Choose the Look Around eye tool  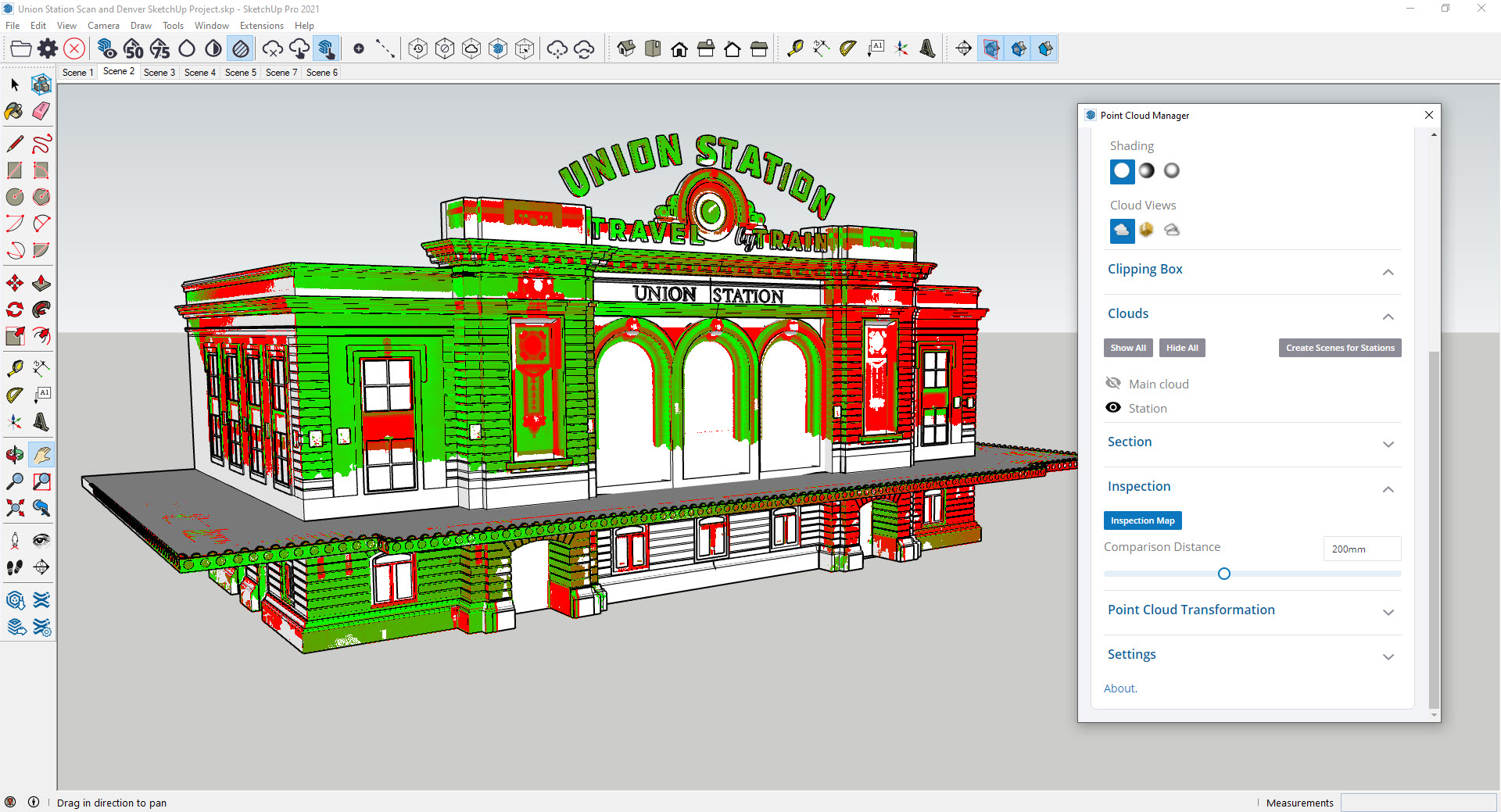(x=41, y=541)
